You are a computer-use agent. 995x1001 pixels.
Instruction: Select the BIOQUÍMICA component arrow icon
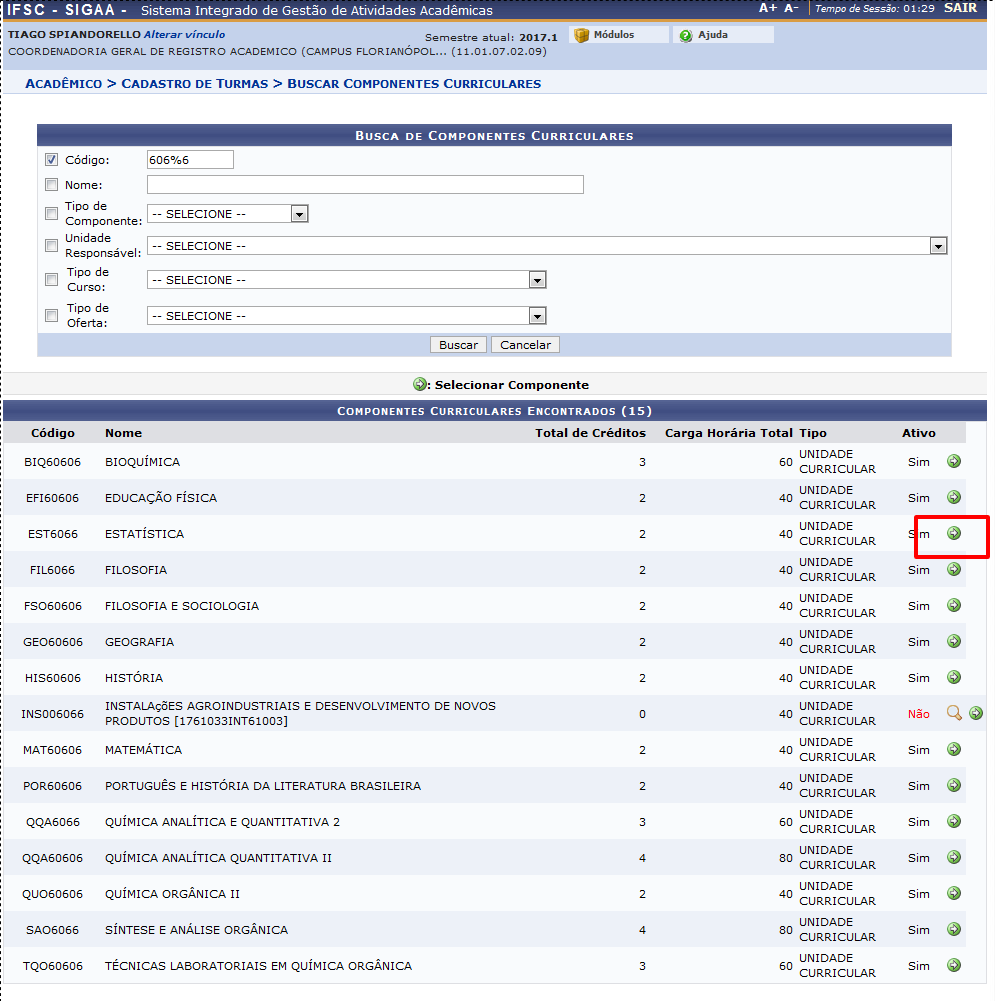(954, 461)
